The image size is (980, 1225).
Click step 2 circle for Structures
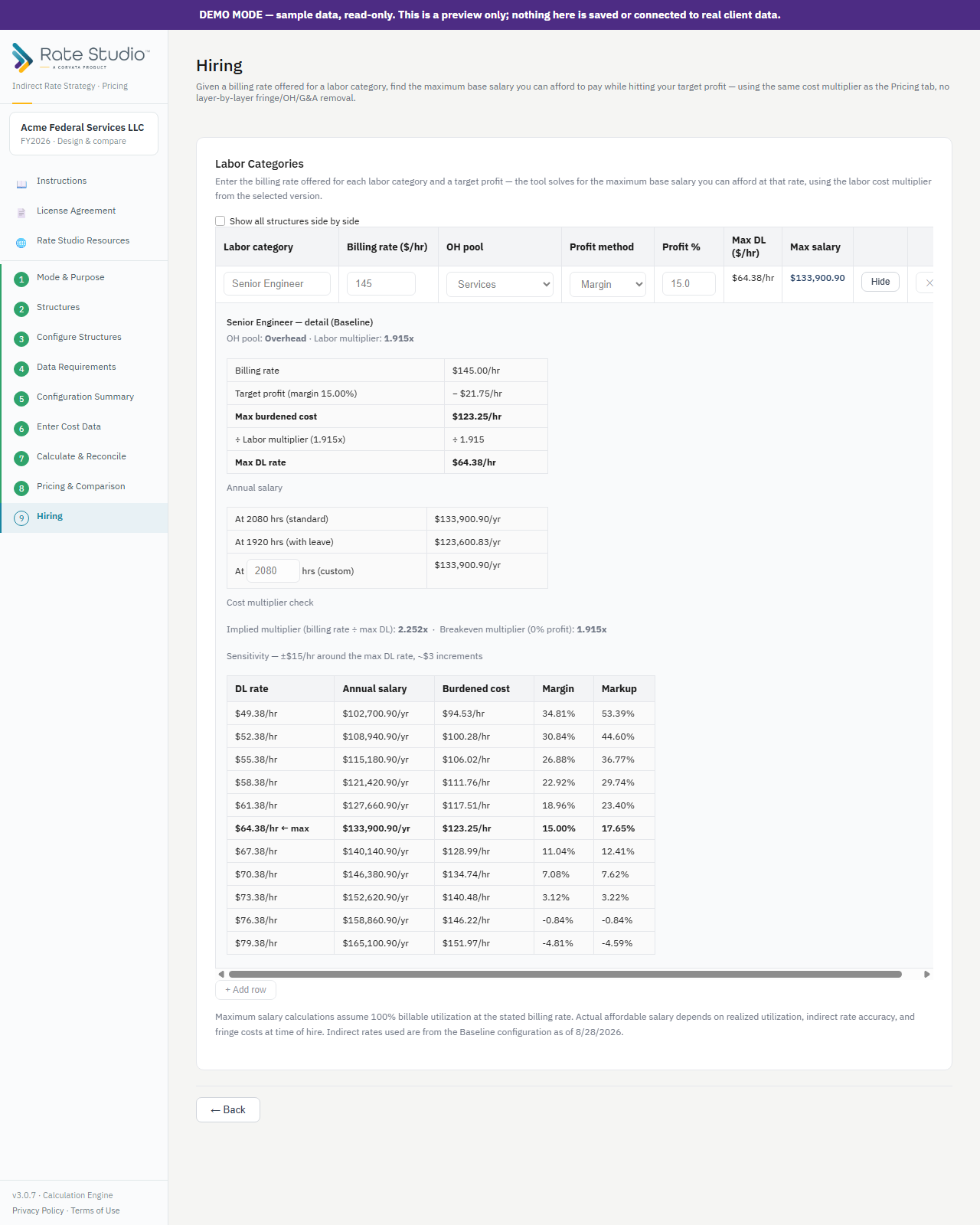pos(21,309)
